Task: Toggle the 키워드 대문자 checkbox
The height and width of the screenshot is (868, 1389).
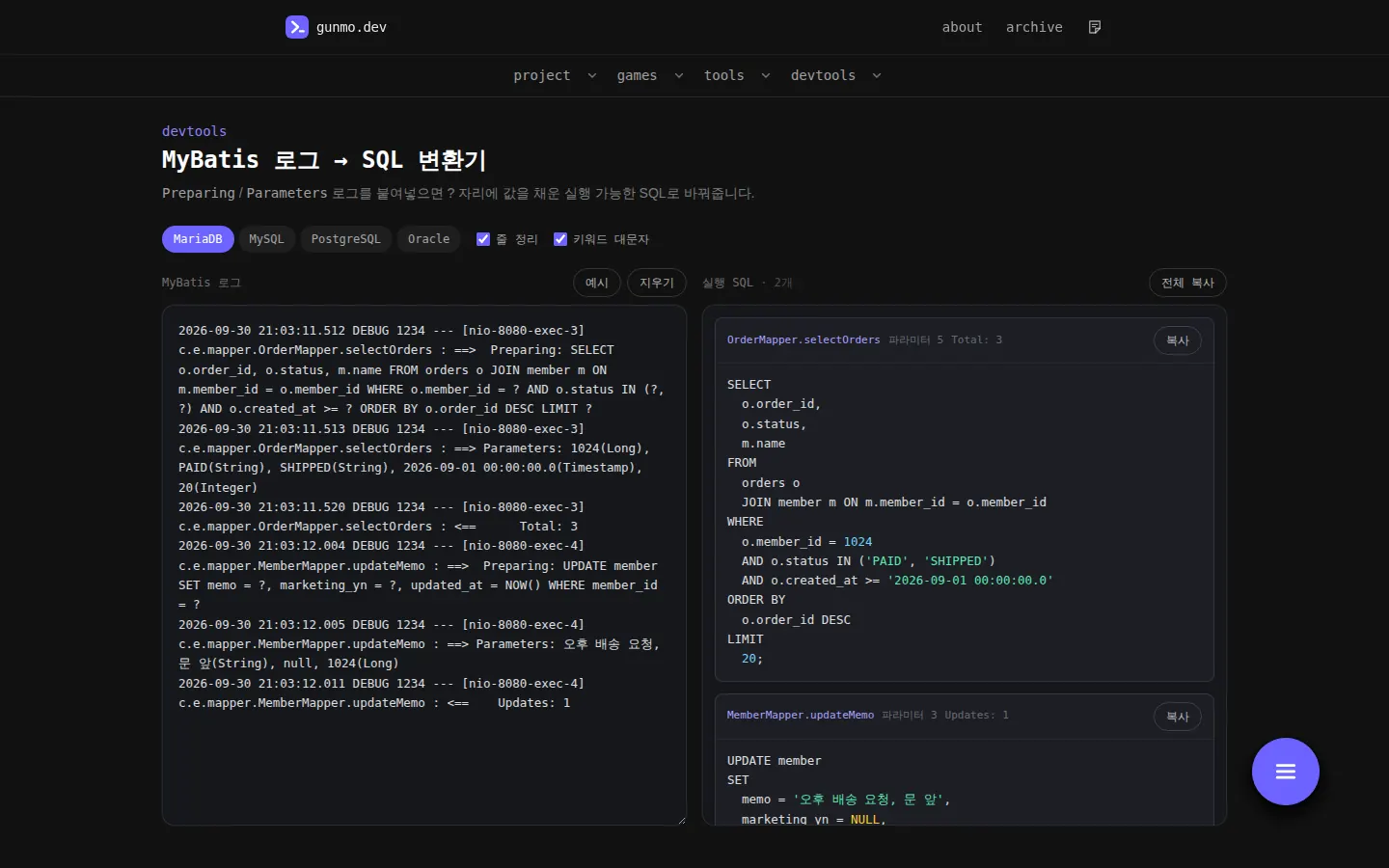Action: pyautogui.click(x=560, y=239)
